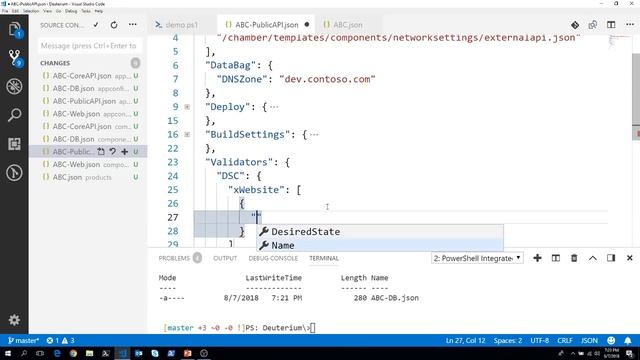Image resolution: width=640 pixels, height=360 pixels.
Task: Choose the Name autocomplete suggestion
Action: [x=380, y=245]
